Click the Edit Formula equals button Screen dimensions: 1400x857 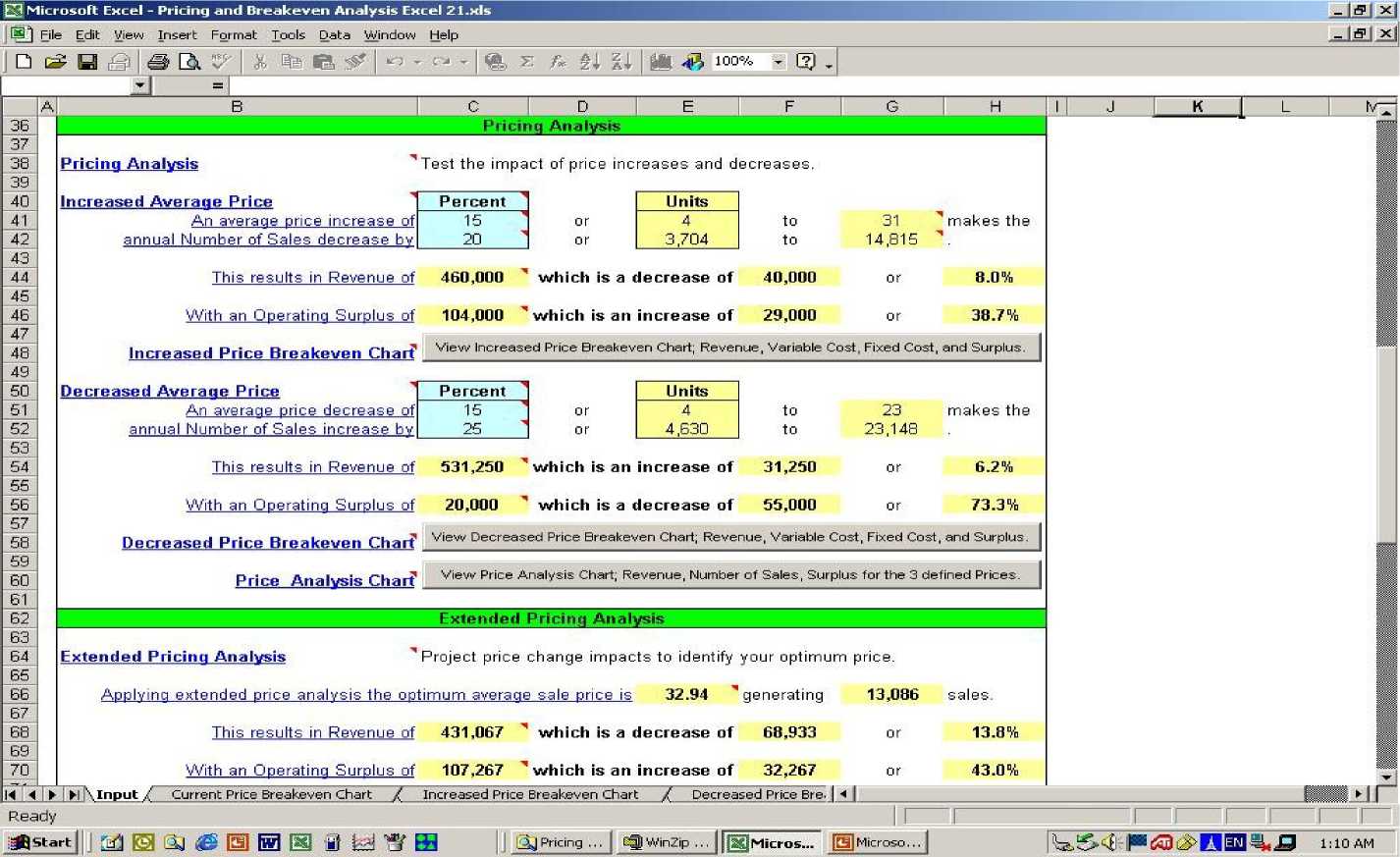coord(218,86)
